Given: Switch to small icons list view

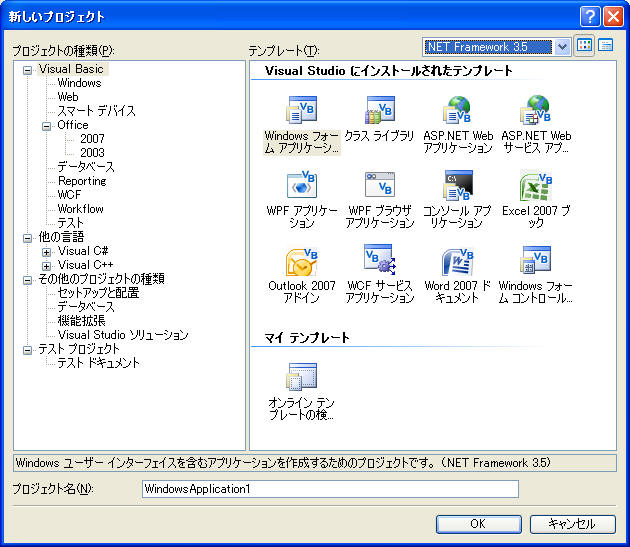Looking at the screenshot, I should pos(605,45).
